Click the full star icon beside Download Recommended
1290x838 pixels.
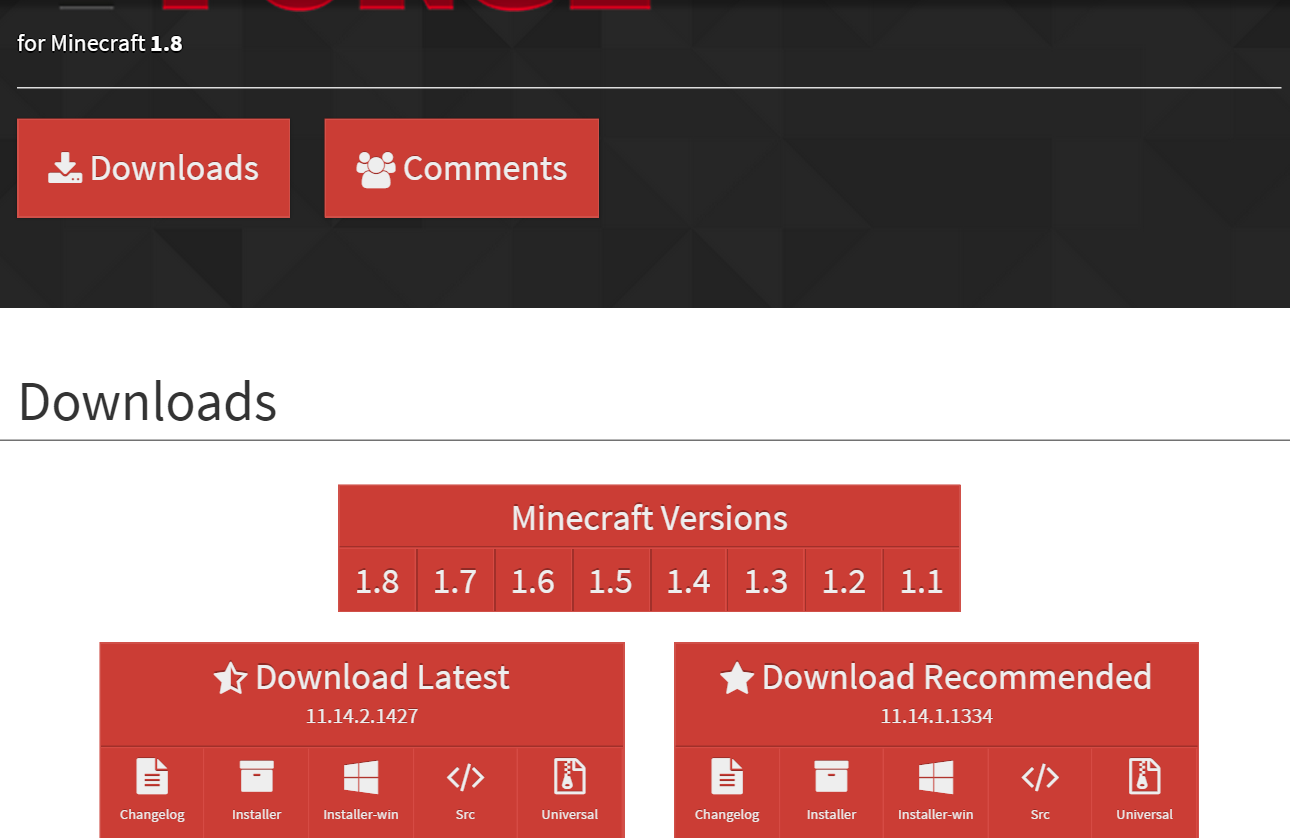pyautogui.click(x=737, y=678)
